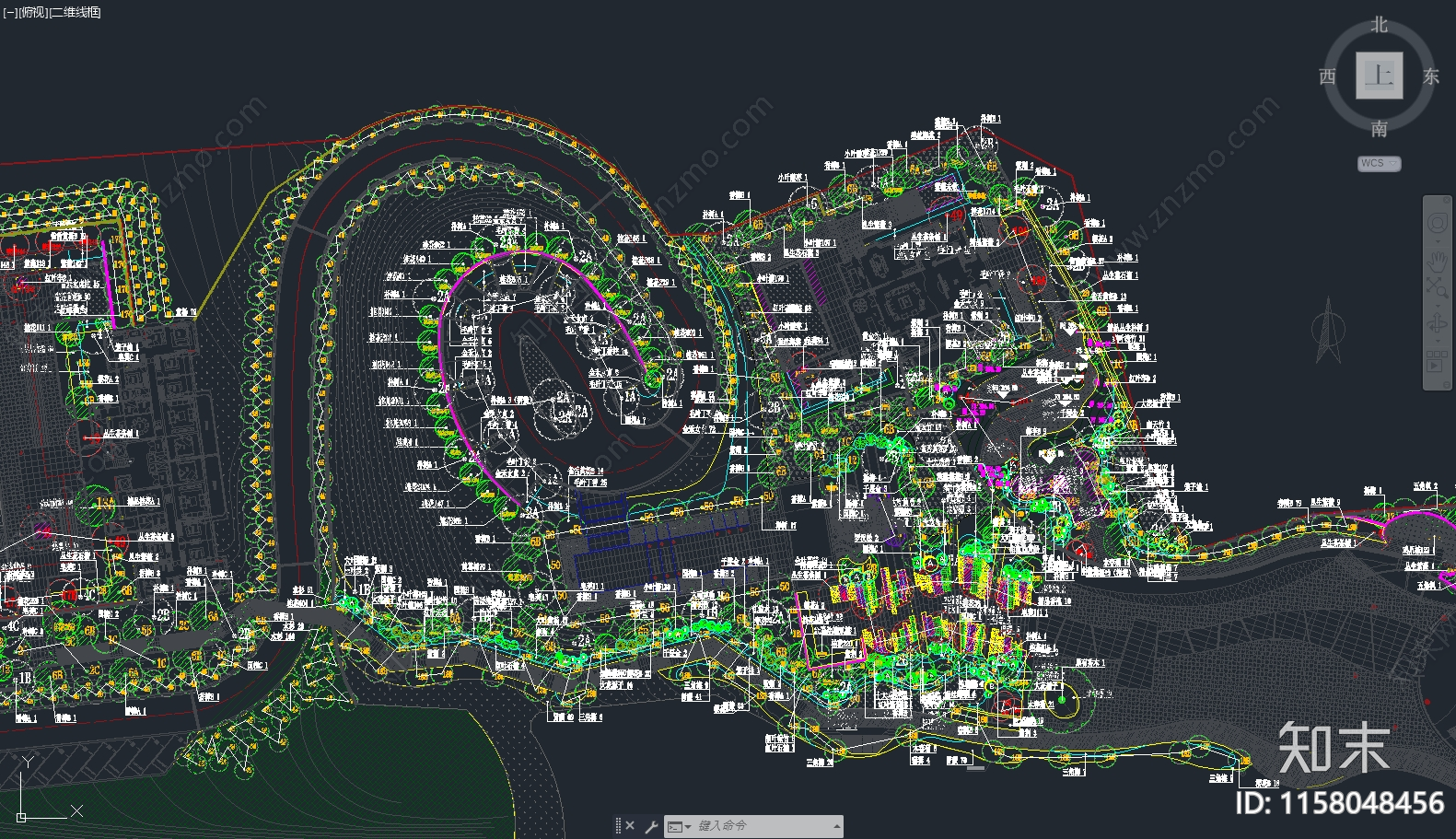Screen dimensions: 1456x839
Task: Open ShowMotion in the navigation bar
Action: [x=1436, y=361]
